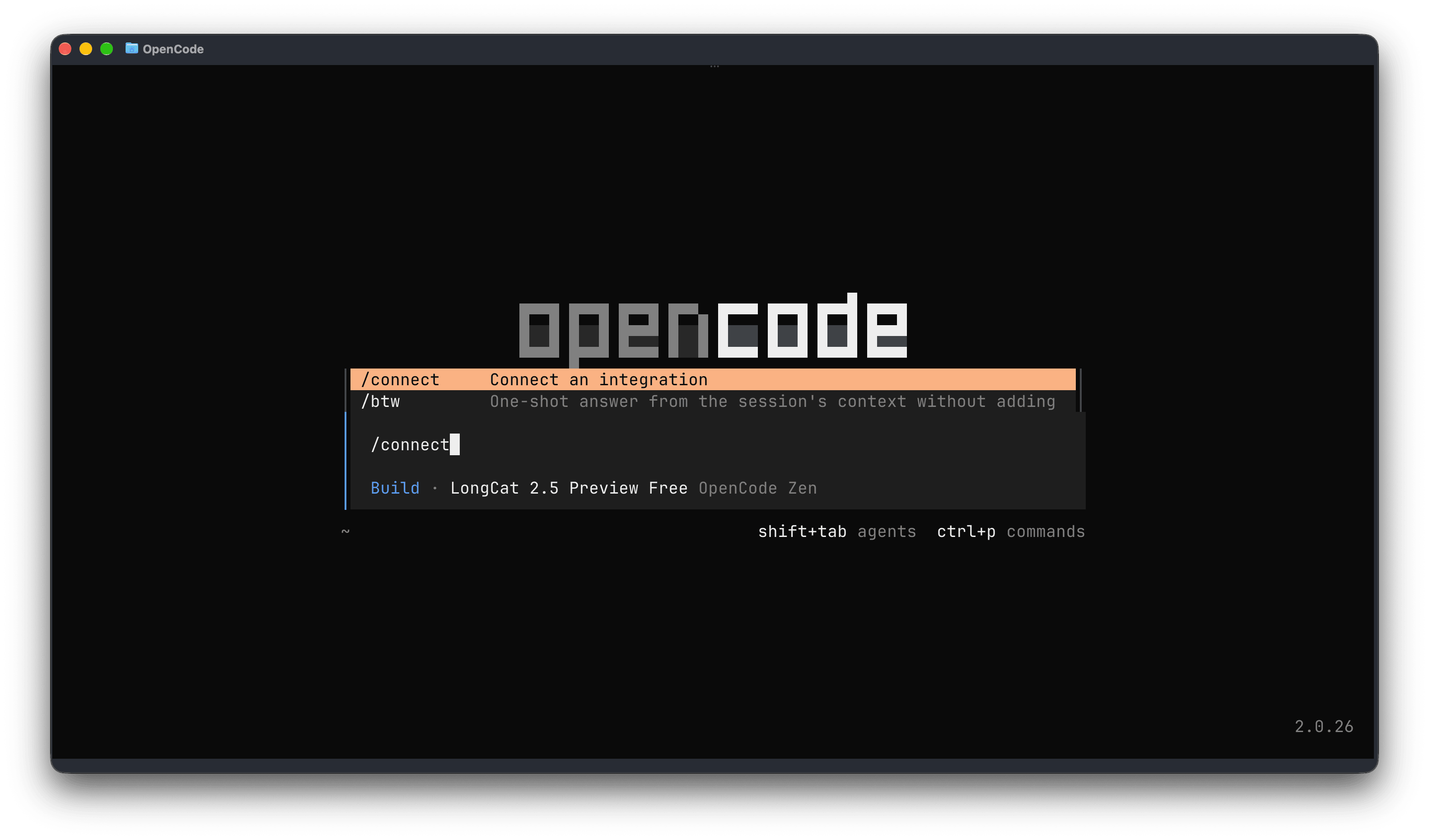Click the 2.0.26 version number
Image resolution: width=1429 pixels, height=840 pixels.
(1323, 727)
